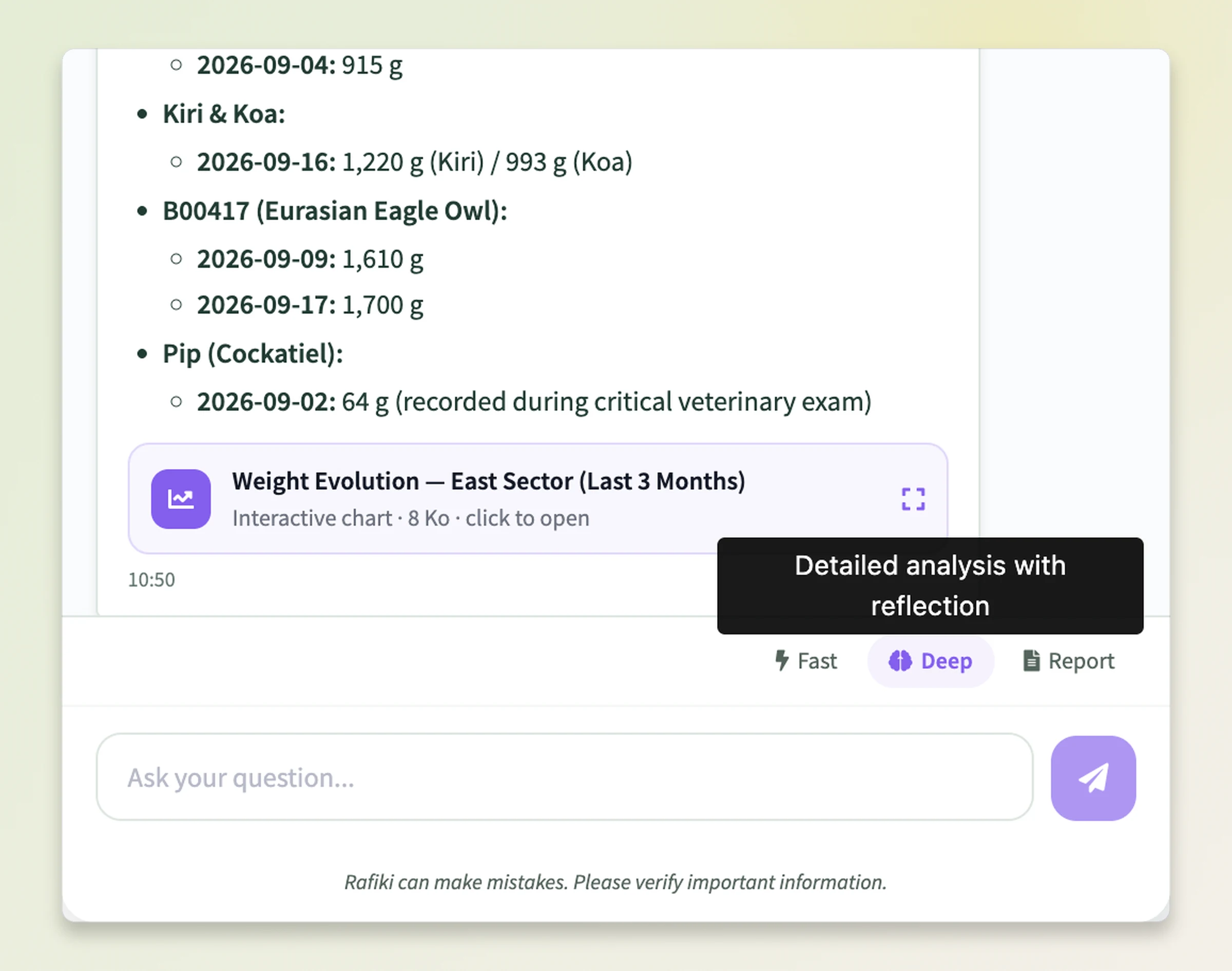
Task: Select the Fast response mode
Action: [x=806, y=661]
